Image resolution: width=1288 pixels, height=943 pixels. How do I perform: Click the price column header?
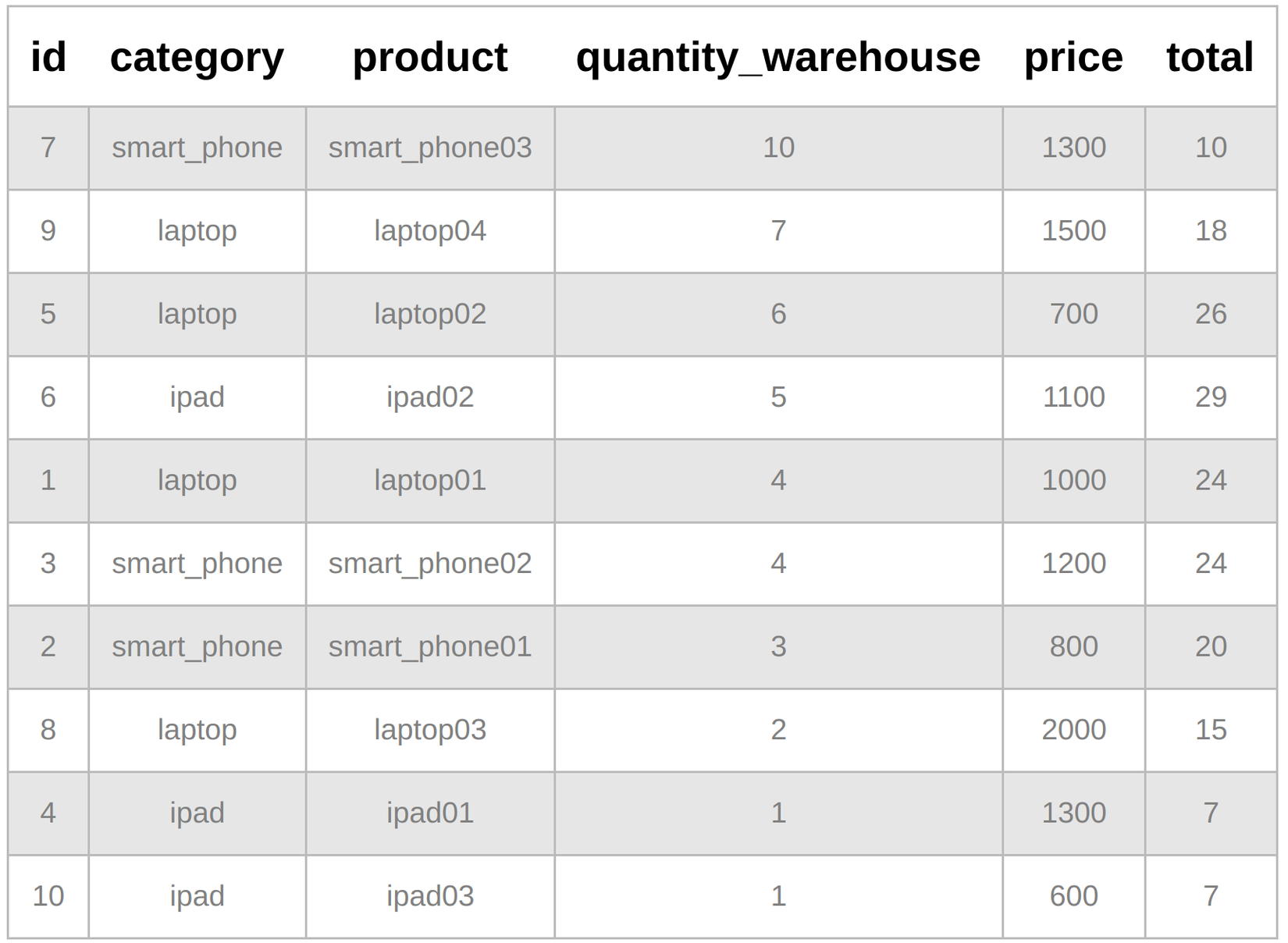(1073, 57)
